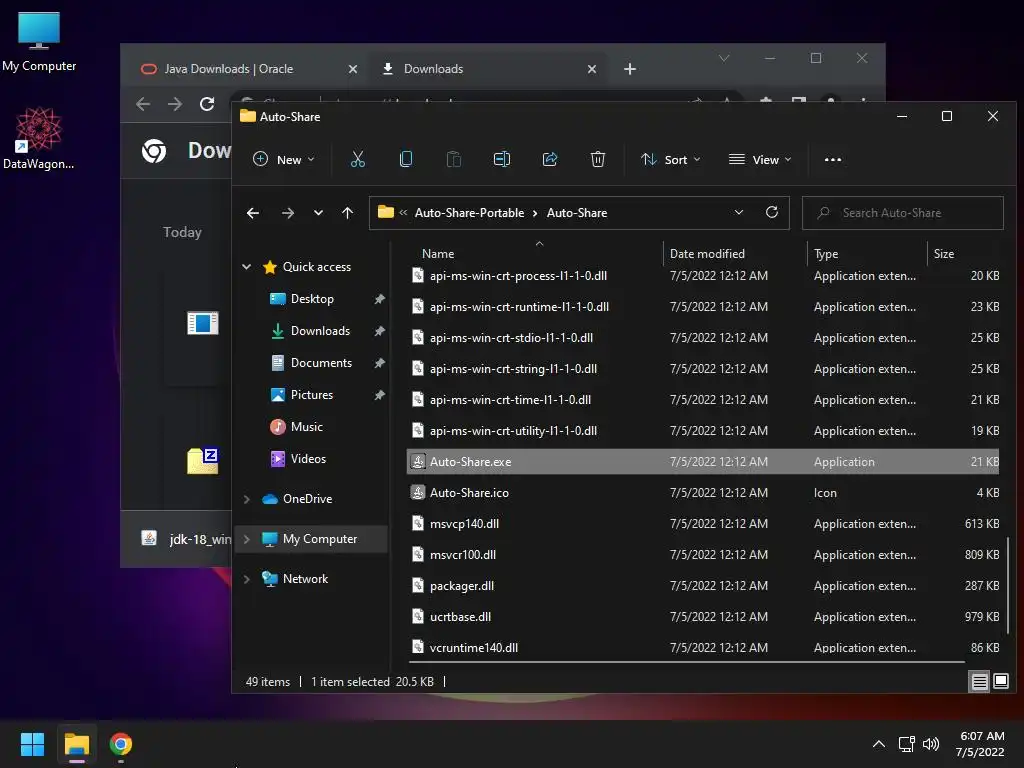Switch to details view layout icon
Screen dimensions: 1024x768
tap(980, 682)
